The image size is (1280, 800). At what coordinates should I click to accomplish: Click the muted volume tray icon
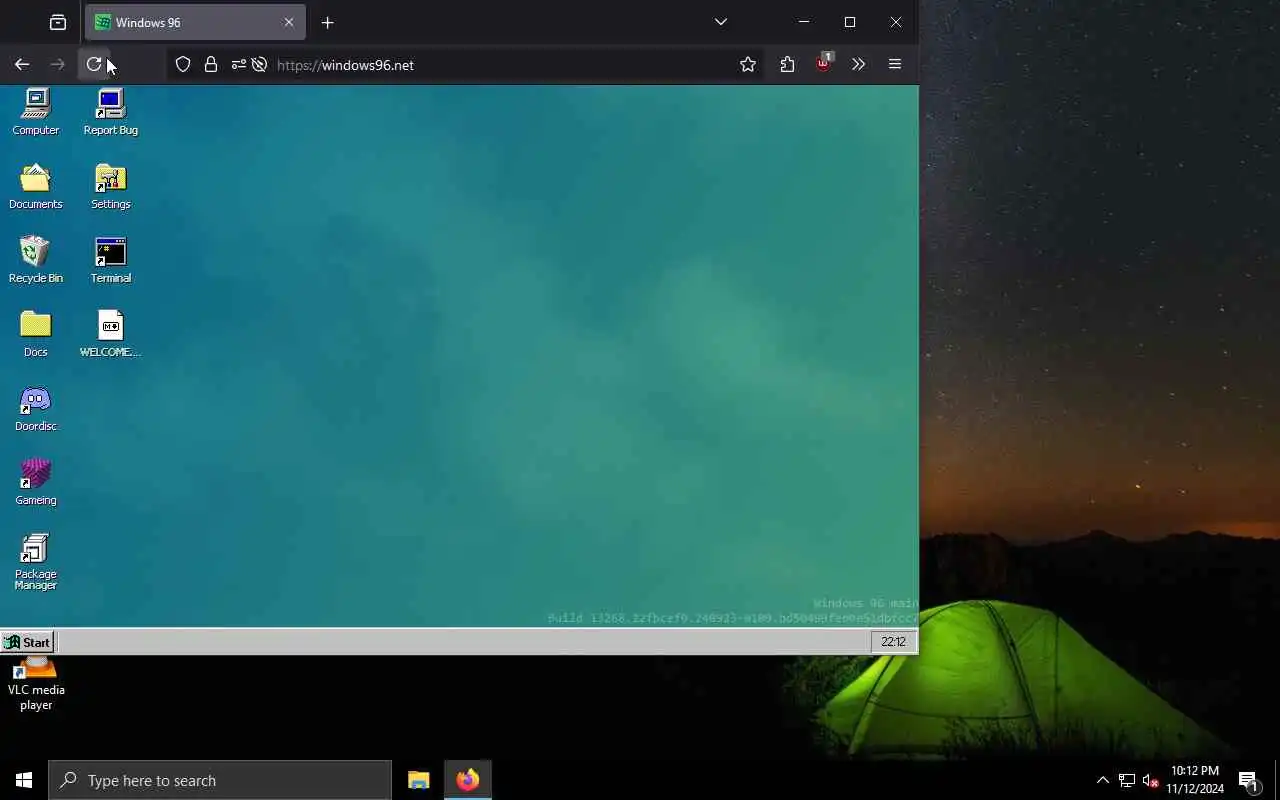pos(1150,780)
